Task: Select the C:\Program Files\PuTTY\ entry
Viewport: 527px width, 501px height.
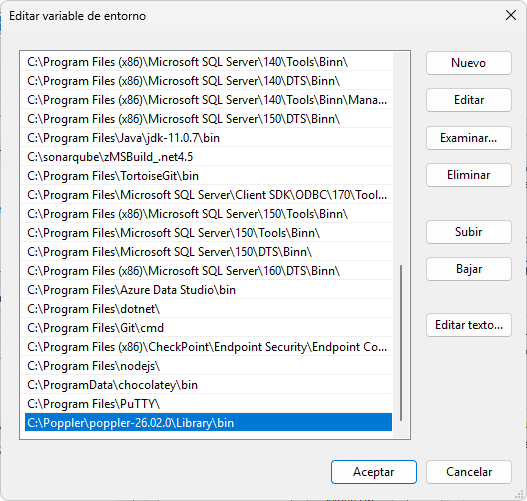Action: [x=208, y=404]
